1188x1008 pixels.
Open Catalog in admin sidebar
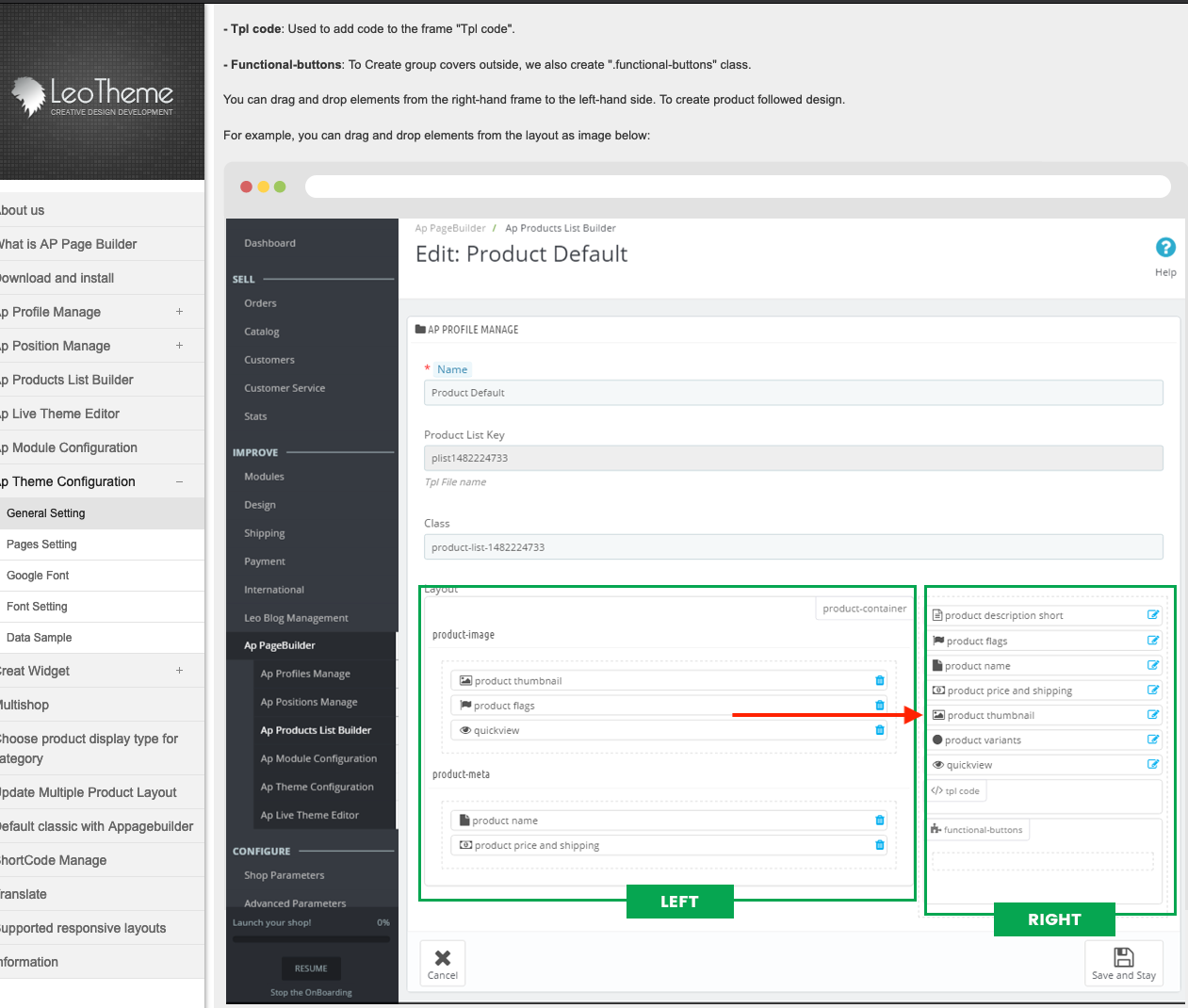point(262,332)
